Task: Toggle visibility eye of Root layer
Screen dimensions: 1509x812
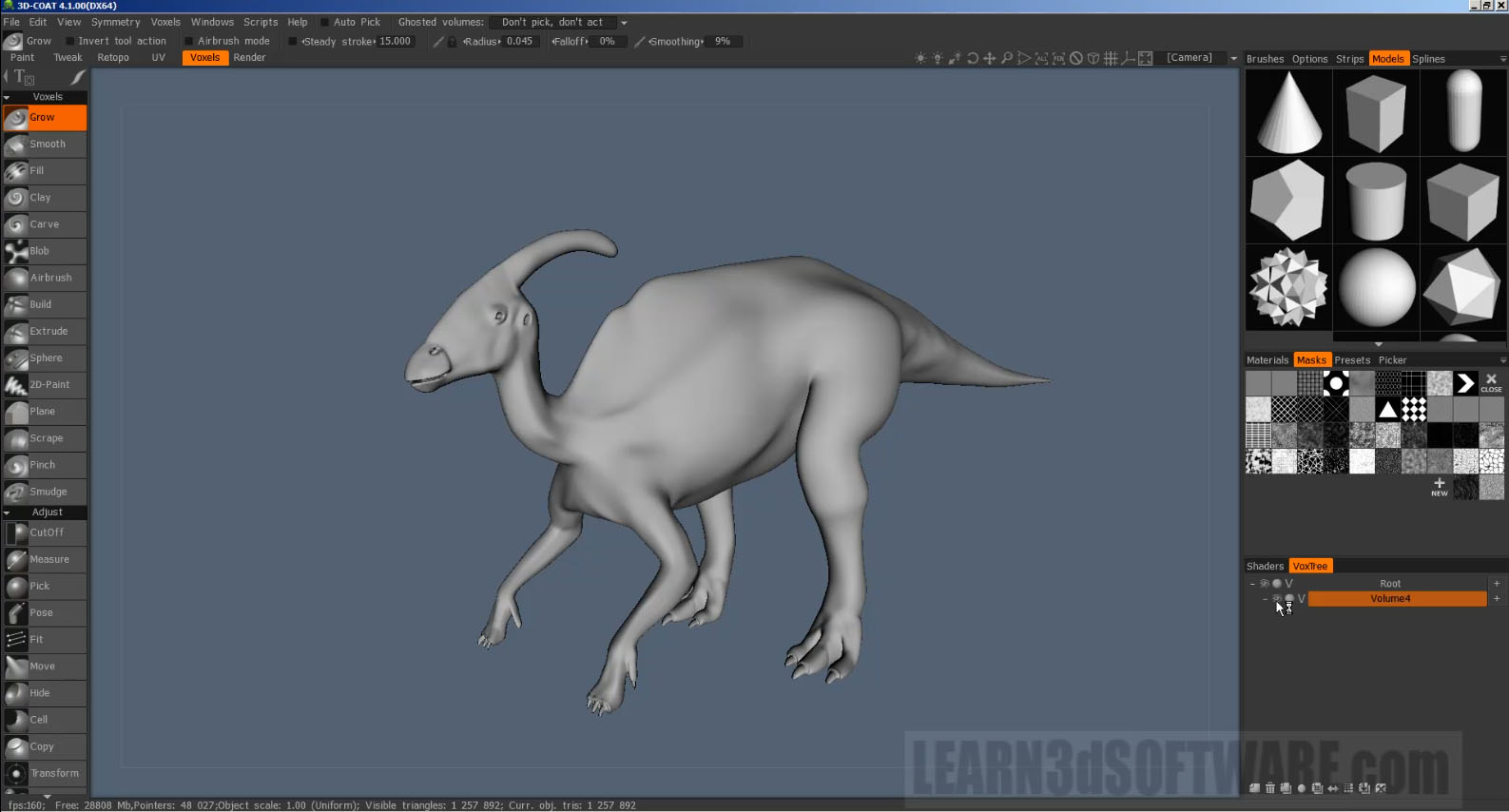Action: click(x=1265, y=584)
